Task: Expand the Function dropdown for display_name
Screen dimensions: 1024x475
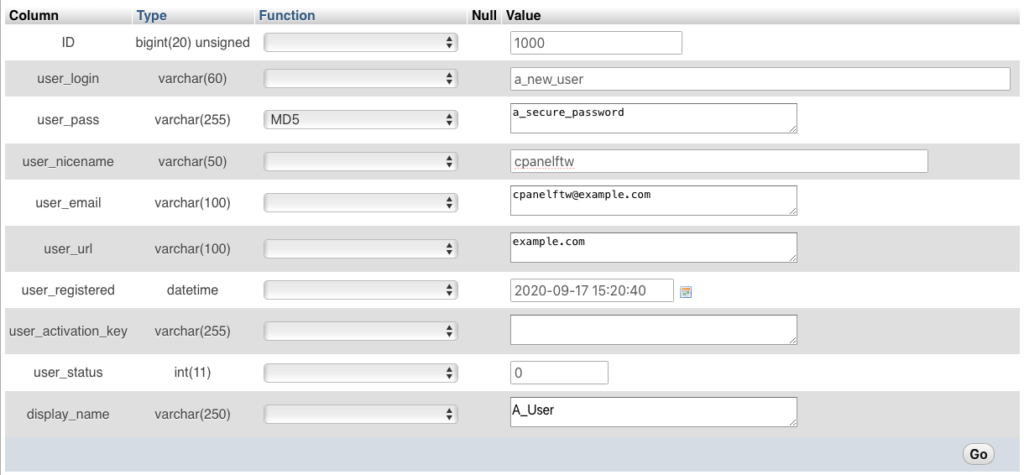Action: pos(360,414)
